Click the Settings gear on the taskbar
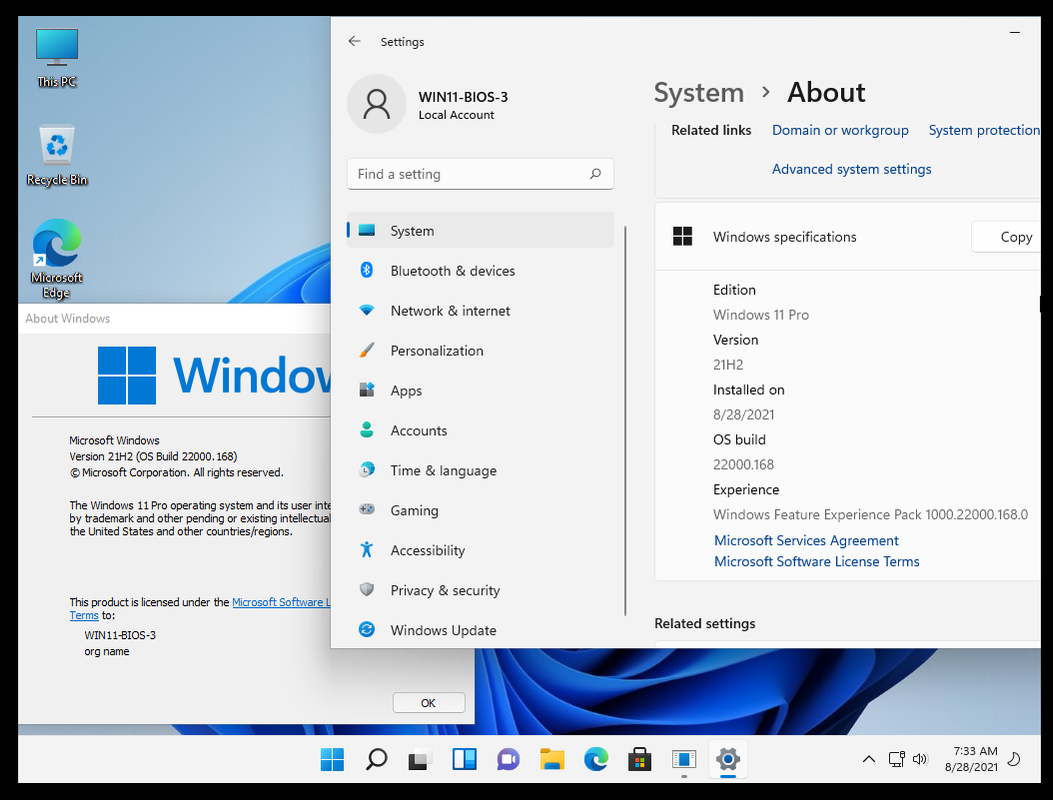The image size is (1053, 800). coord(727,760)
